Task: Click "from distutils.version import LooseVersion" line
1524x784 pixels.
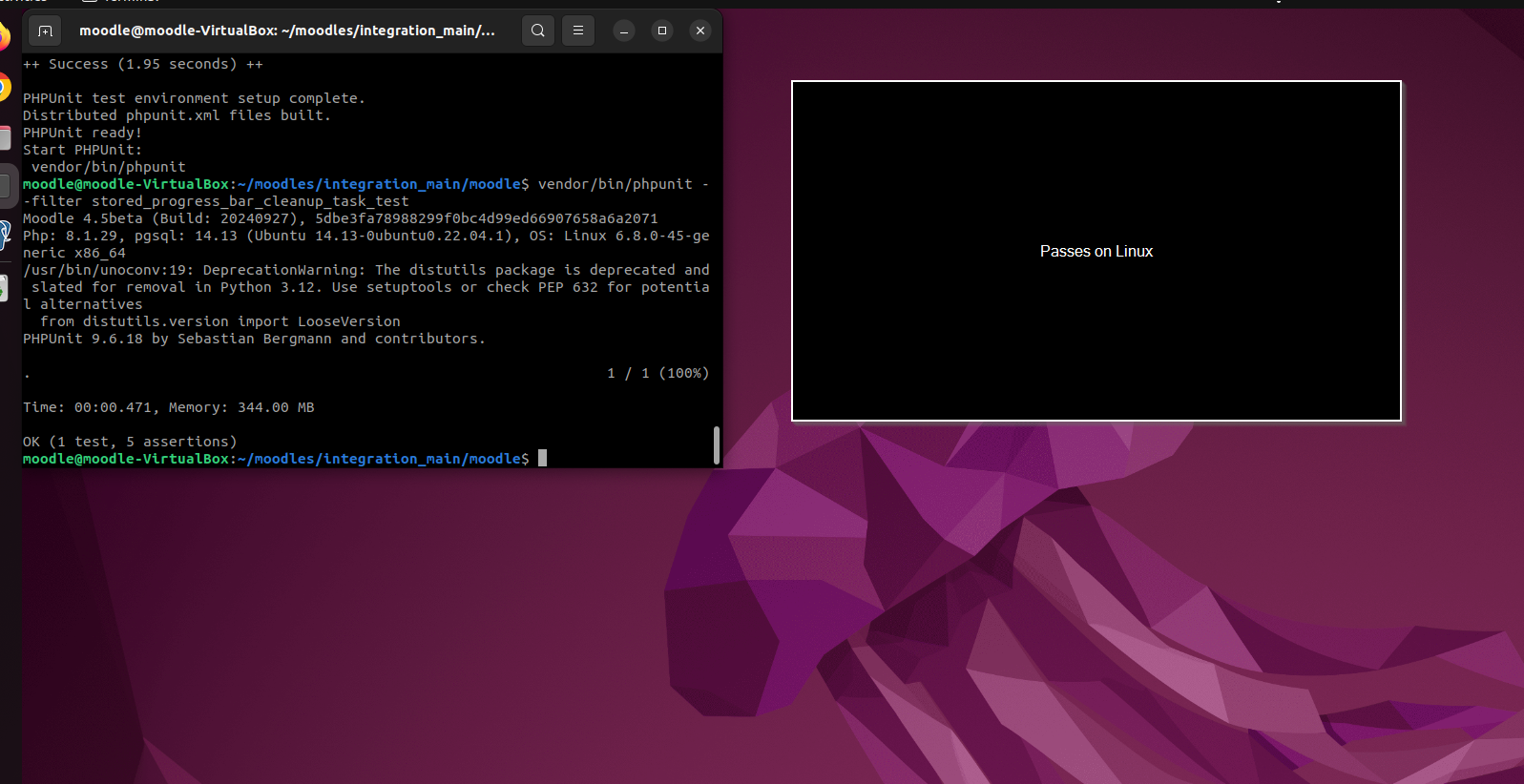Action: [x=219, y=321]
